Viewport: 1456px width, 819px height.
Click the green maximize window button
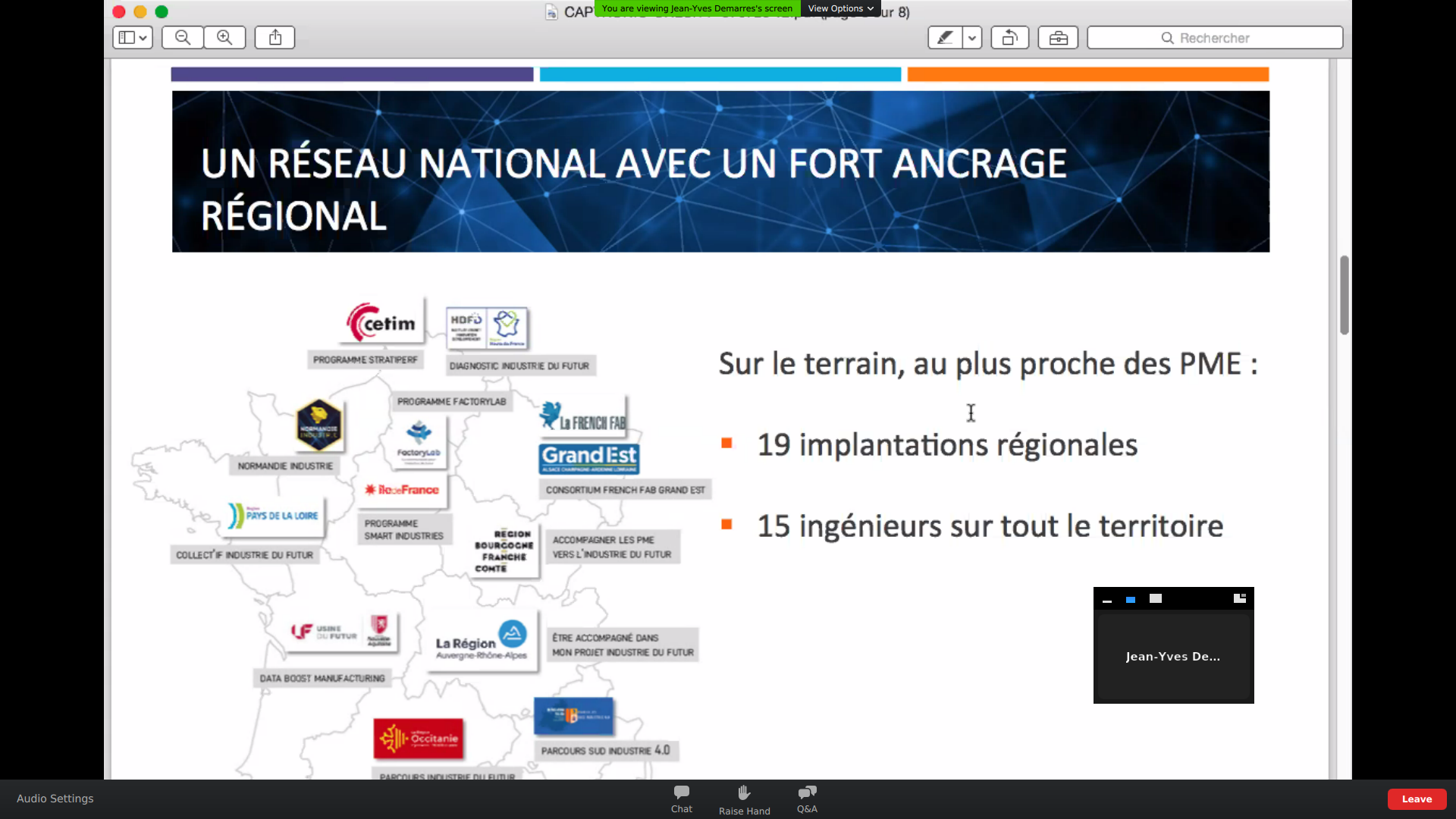[162, 11]
